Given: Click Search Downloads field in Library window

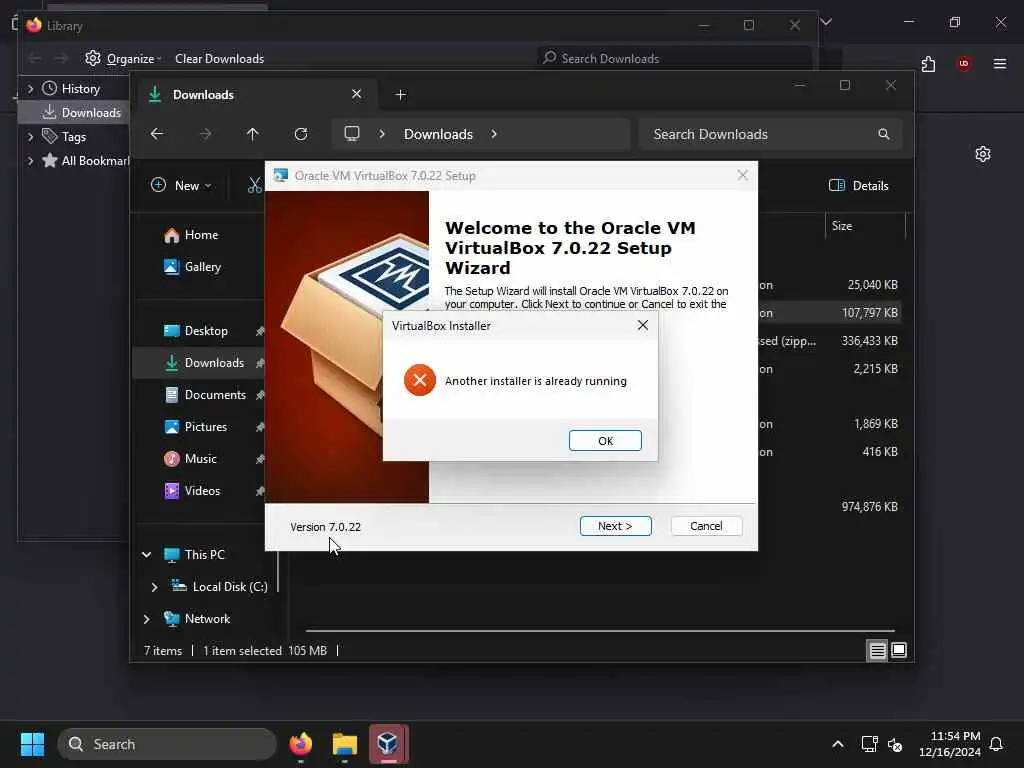Looking at the screenshot, I should coord(674,58).
